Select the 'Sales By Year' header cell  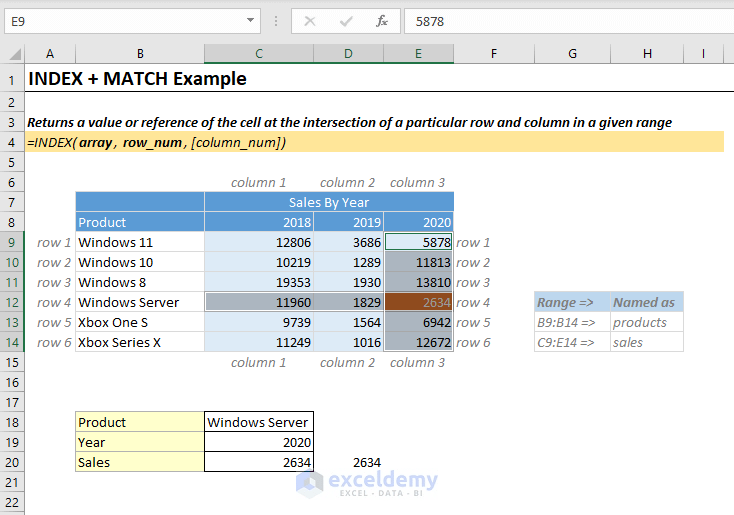tap(329, 202)
